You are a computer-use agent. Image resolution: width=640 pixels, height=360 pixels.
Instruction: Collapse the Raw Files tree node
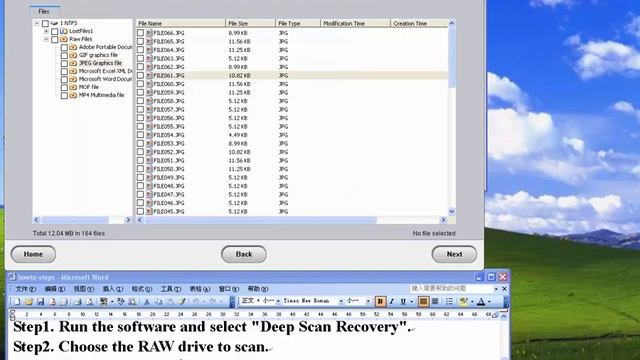click(46, 40)
